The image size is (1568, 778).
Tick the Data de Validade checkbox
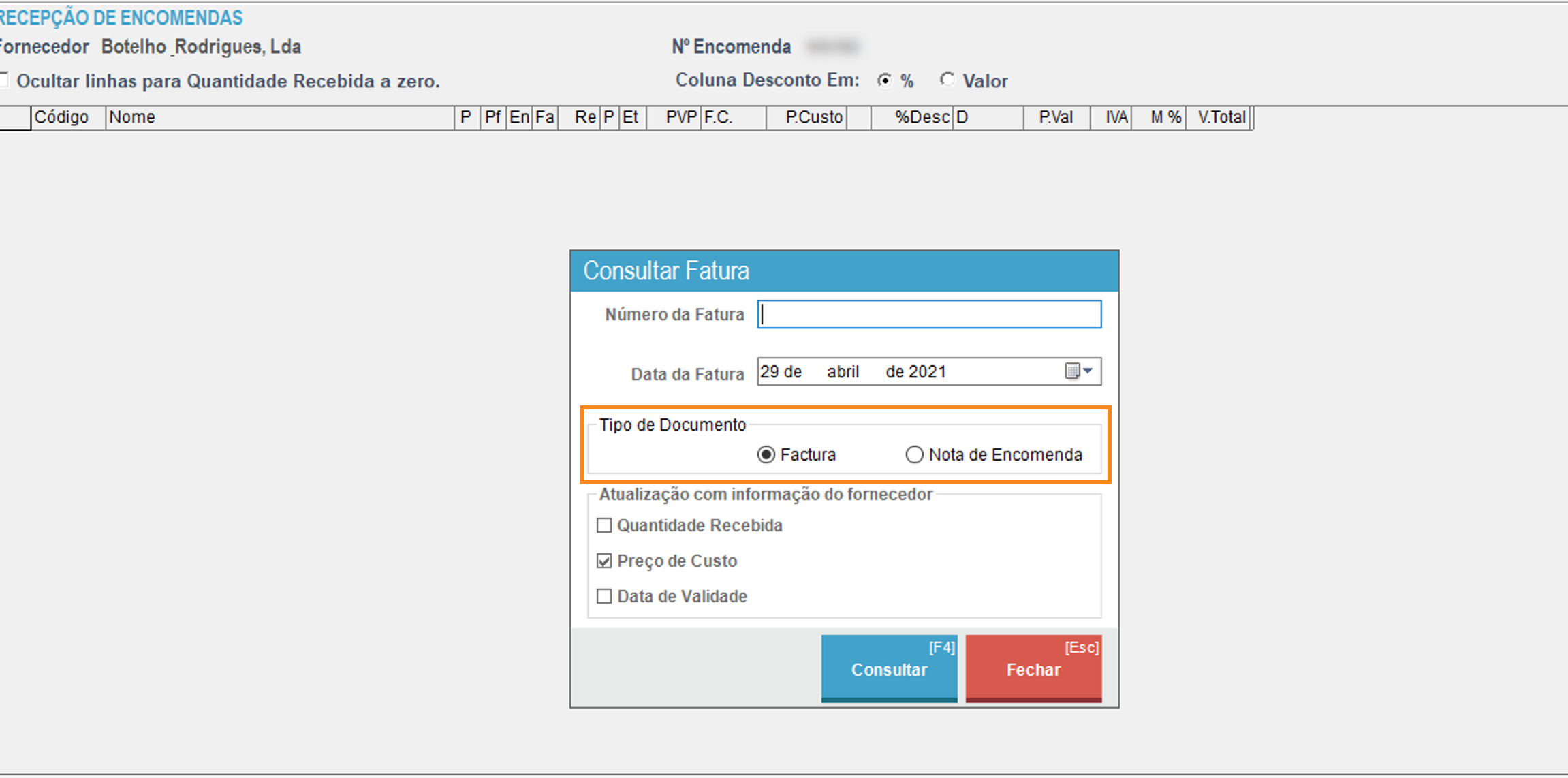[604, 596]
